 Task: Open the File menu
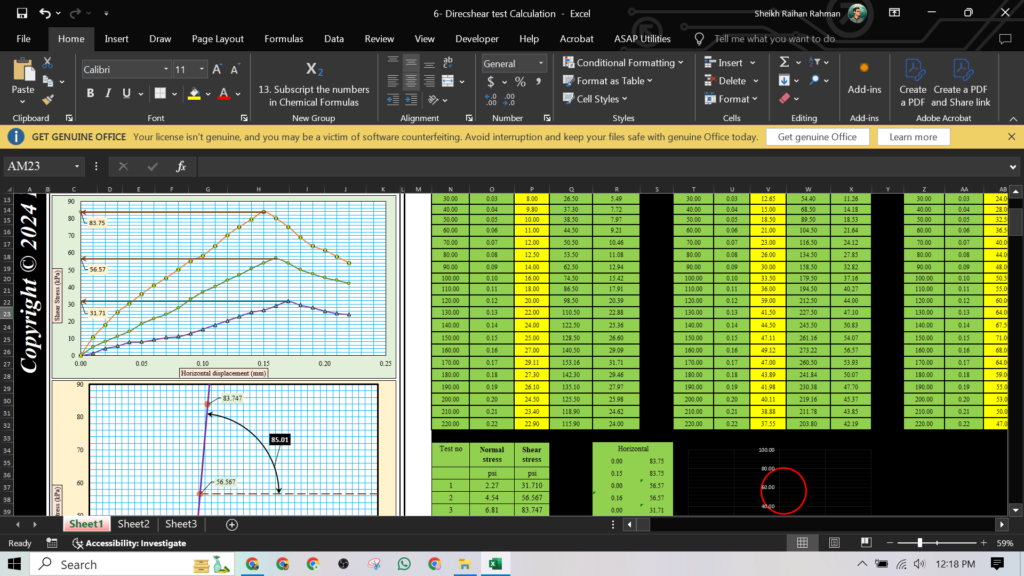coord(24,39)
